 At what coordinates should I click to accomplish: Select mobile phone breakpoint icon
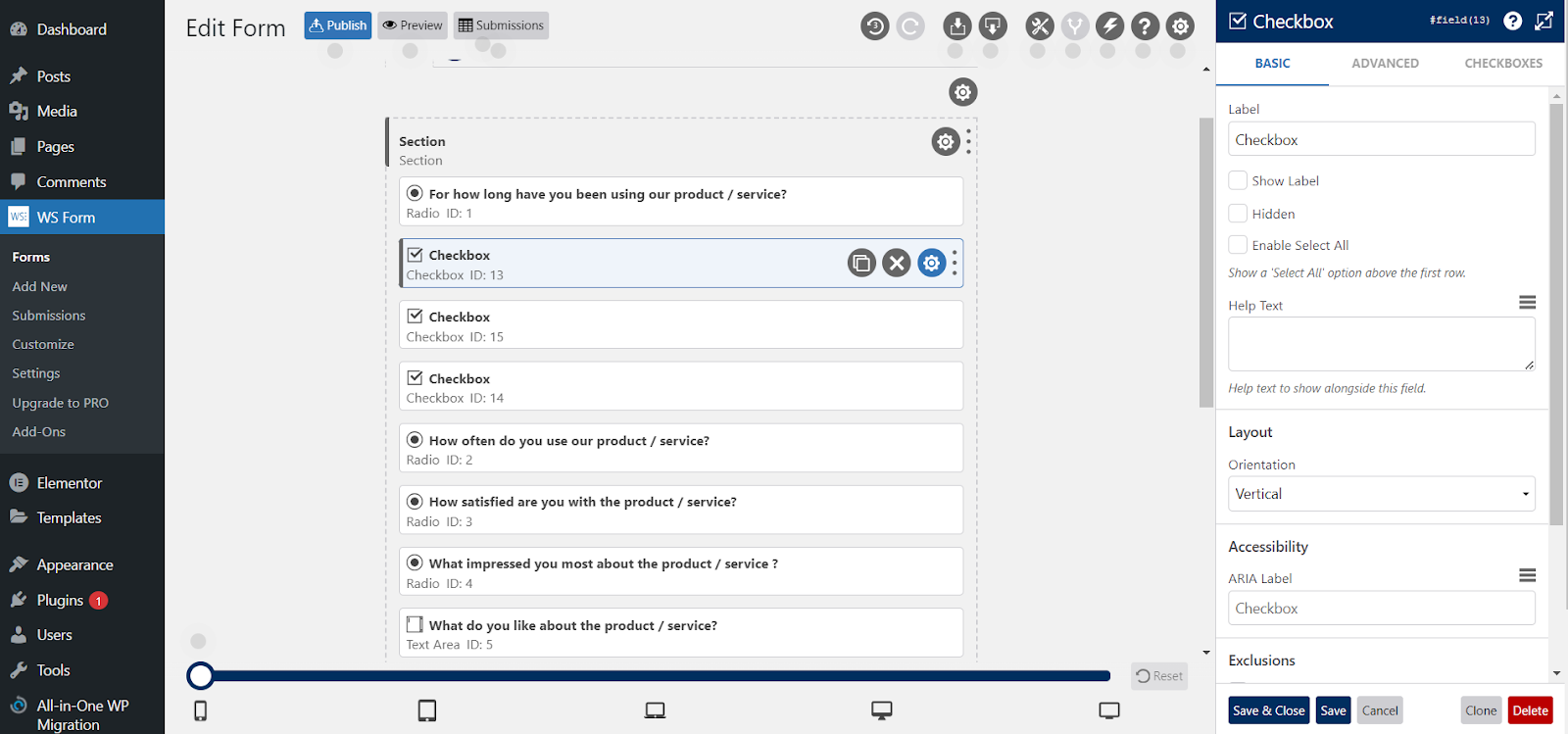click(200, 710)
